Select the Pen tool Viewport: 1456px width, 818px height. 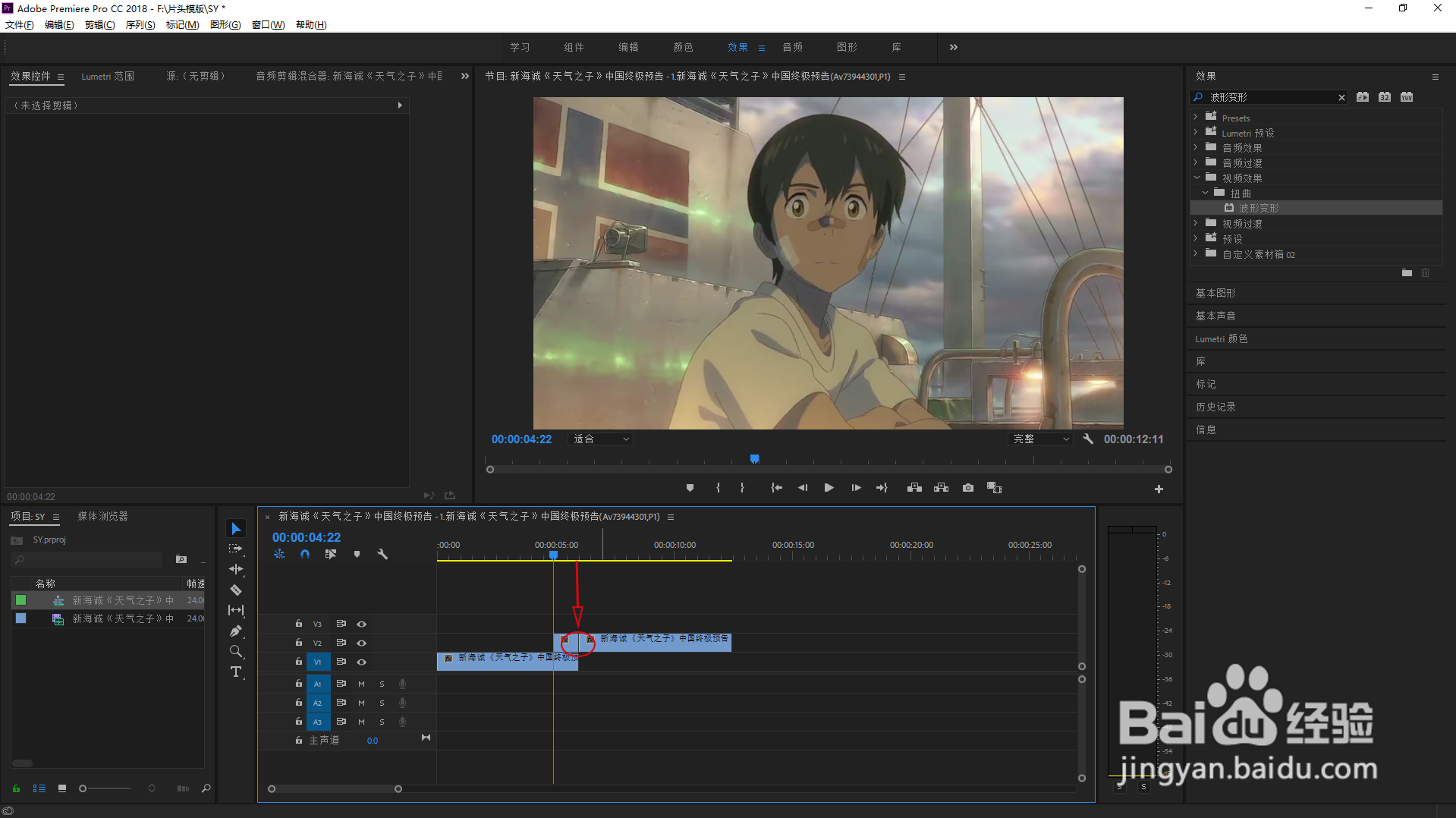pos(236,631)
